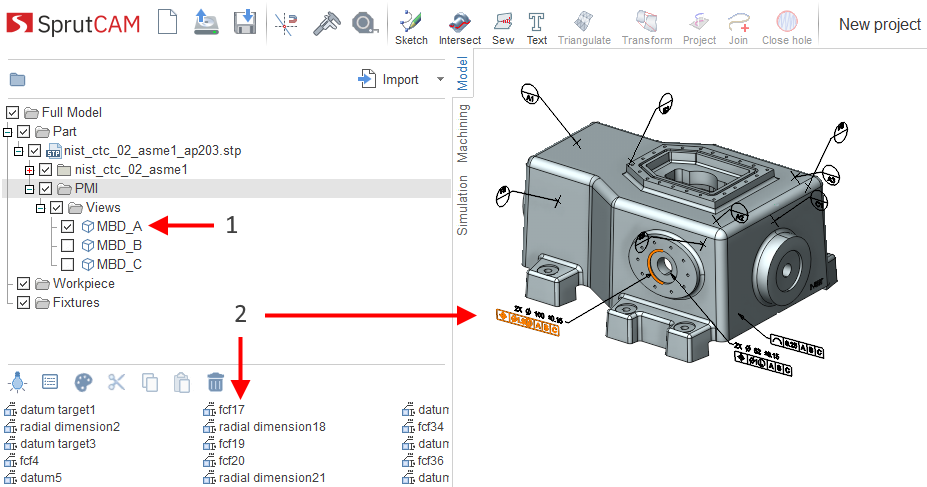Uncheck the Workpiece checkbox
Screen dimensions: 927x487
click(24, 284)
